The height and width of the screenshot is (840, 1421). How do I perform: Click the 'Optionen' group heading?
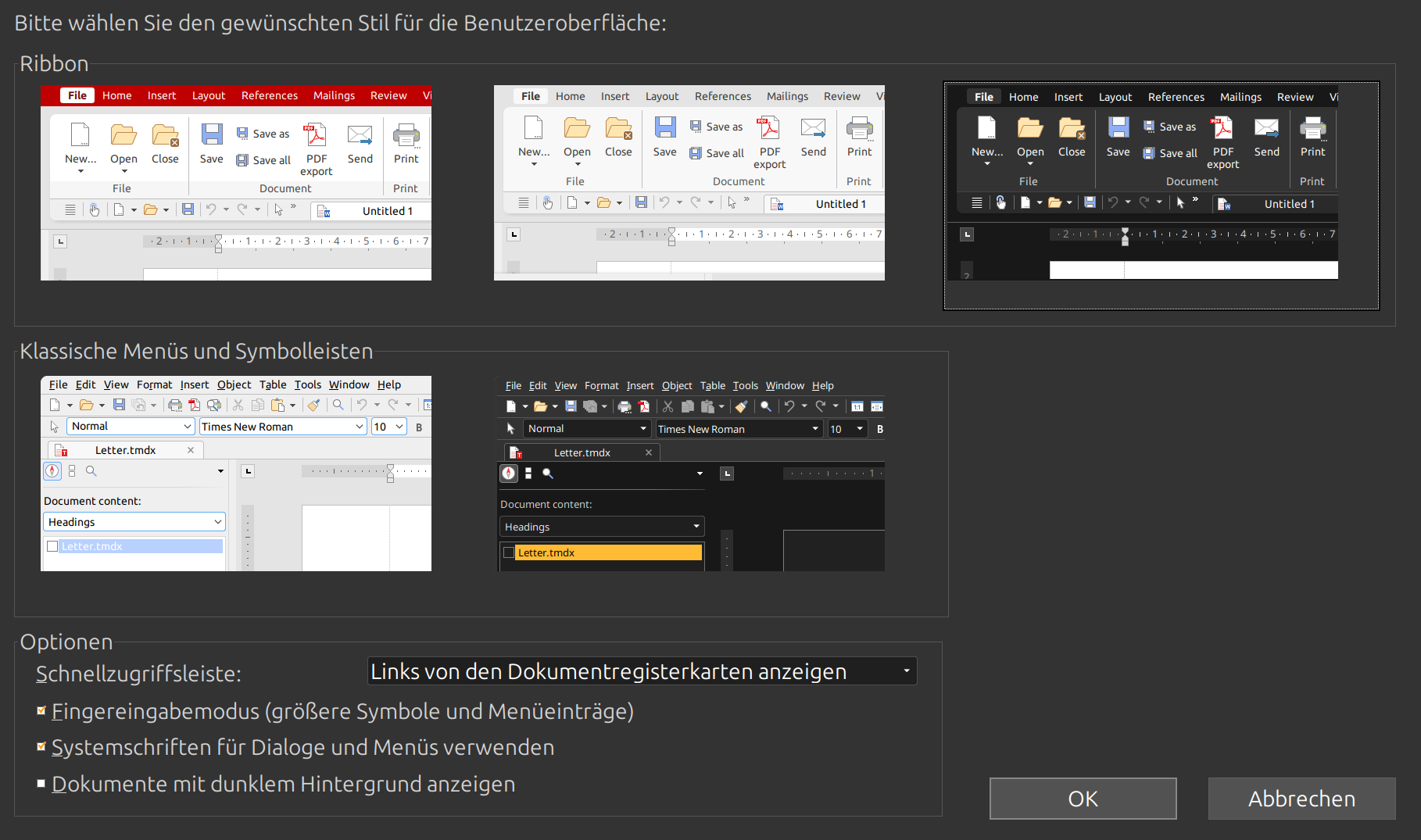66,642
